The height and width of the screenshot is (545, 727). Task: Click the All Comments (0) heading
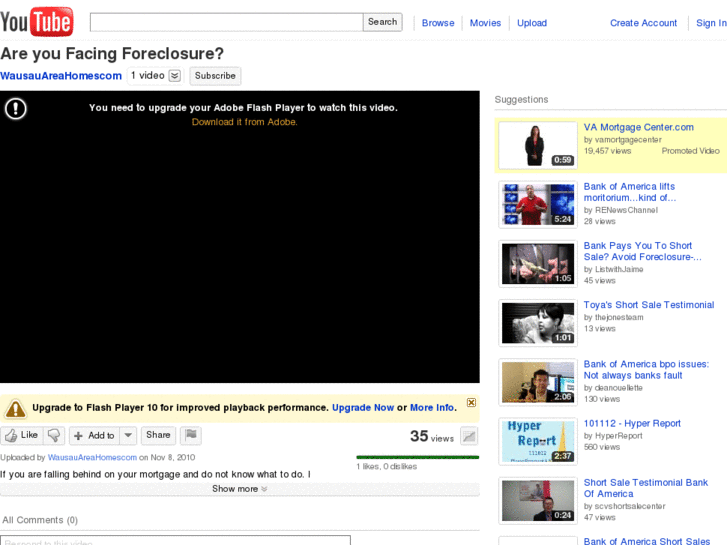(x=40, y=520)
